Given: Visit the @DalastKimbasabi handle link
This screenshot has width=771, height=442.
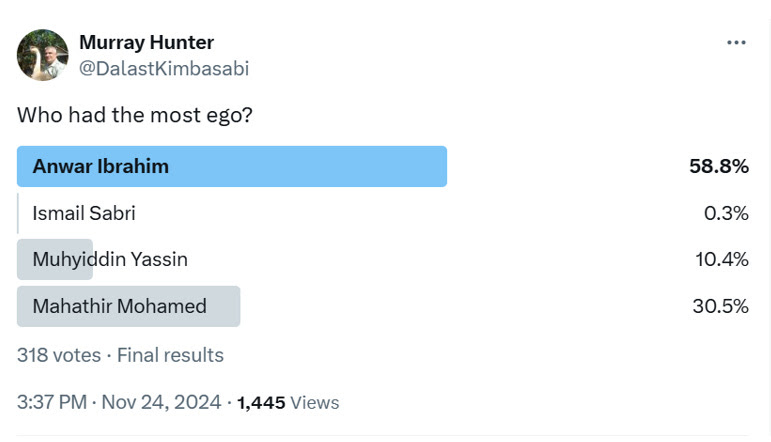Looking at the screenshot, I should point(164,68).
